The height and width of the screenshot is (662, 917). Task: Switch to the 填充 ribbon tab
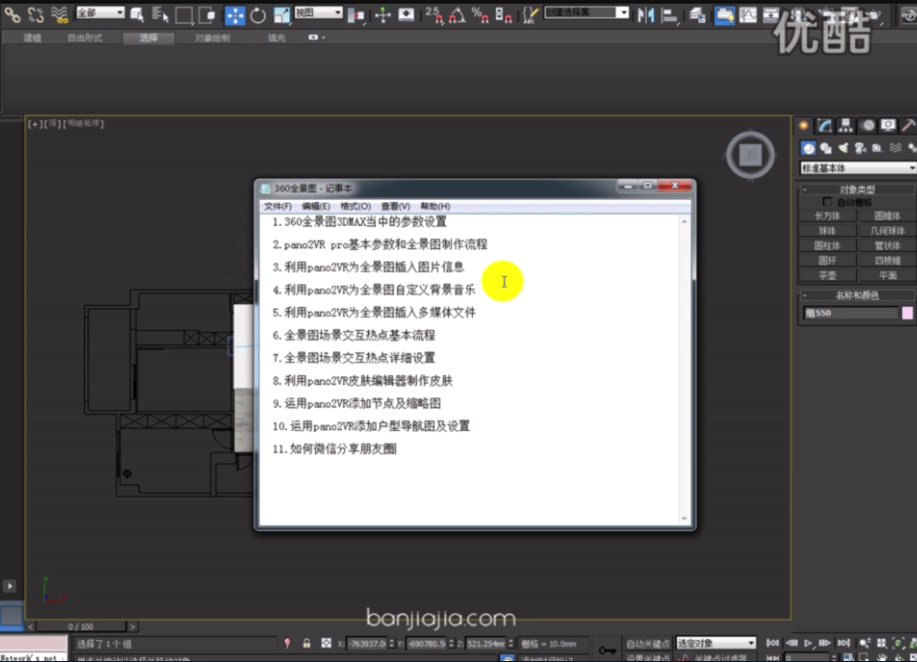pos(277,38)
